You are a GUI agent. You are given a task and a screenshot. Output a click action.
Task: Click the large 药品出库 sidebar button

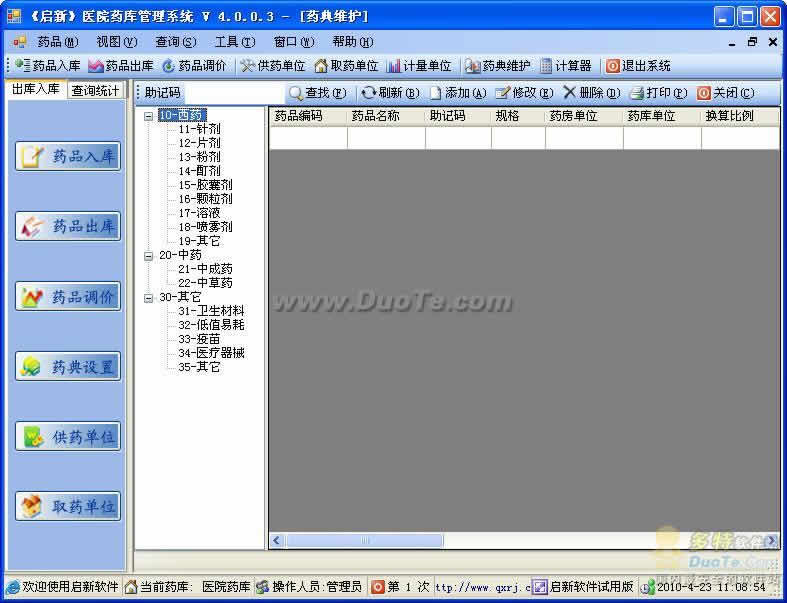(x=68, y=226)
